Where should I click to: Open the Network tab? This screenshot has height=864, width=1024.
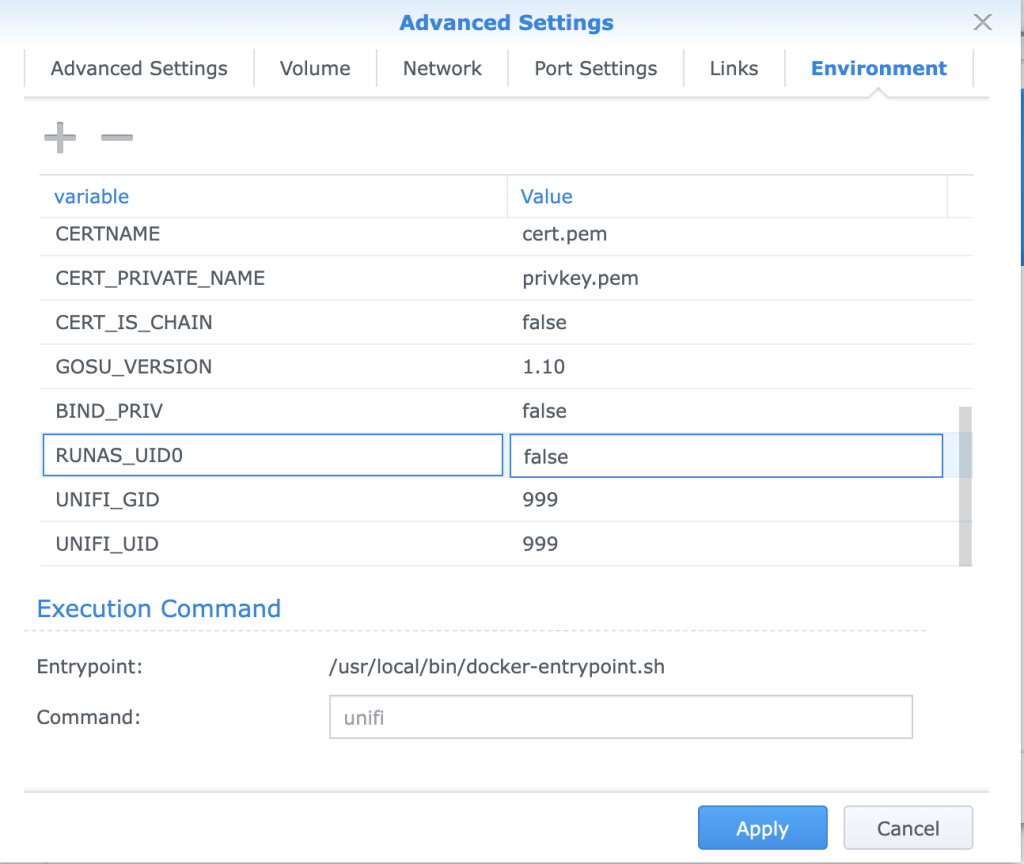tap(442, 69)
